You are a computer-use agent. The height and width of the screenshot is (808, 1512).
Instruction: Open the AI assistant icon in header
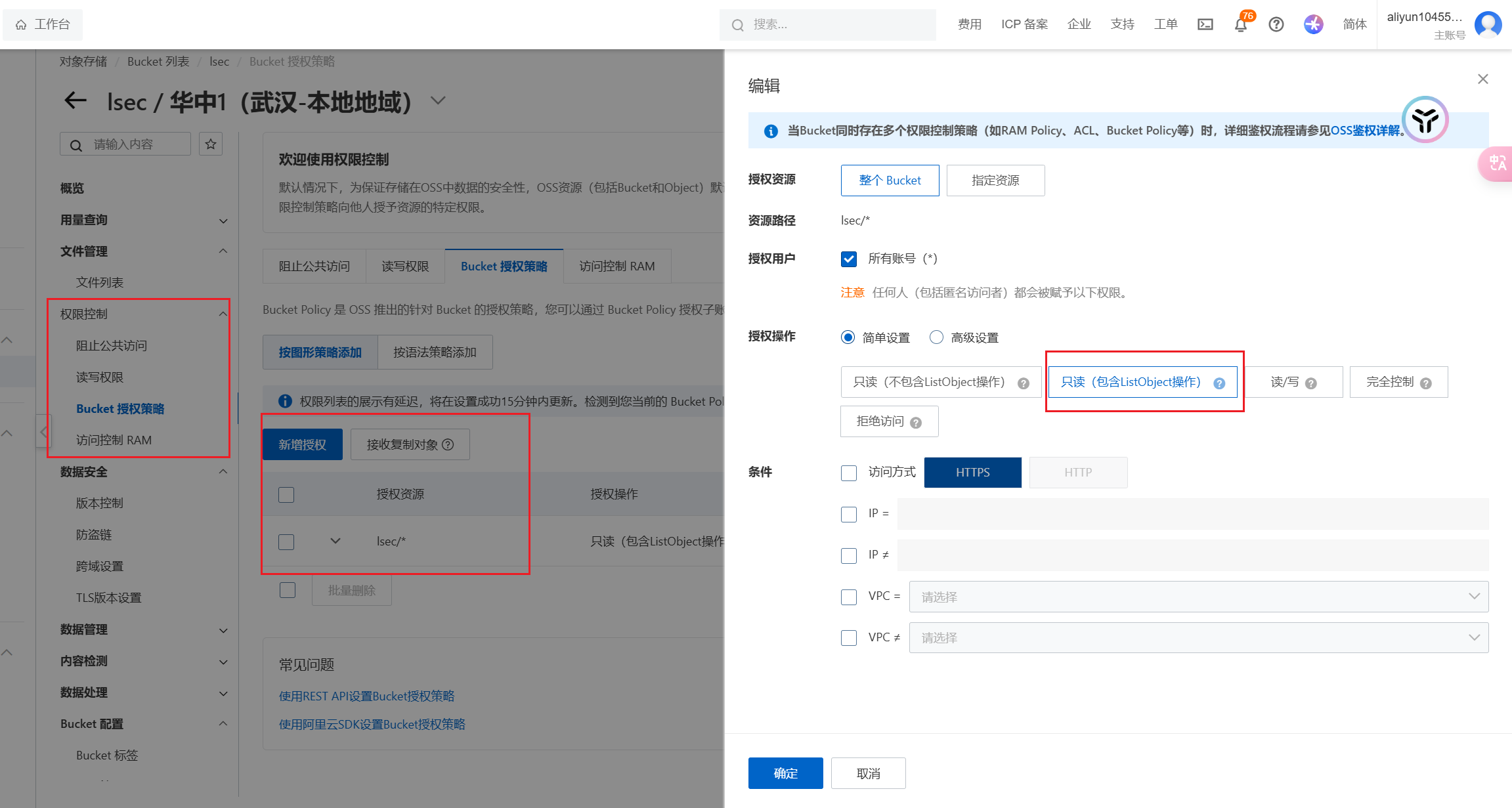pyautogui.click(x=1313, y=24)
